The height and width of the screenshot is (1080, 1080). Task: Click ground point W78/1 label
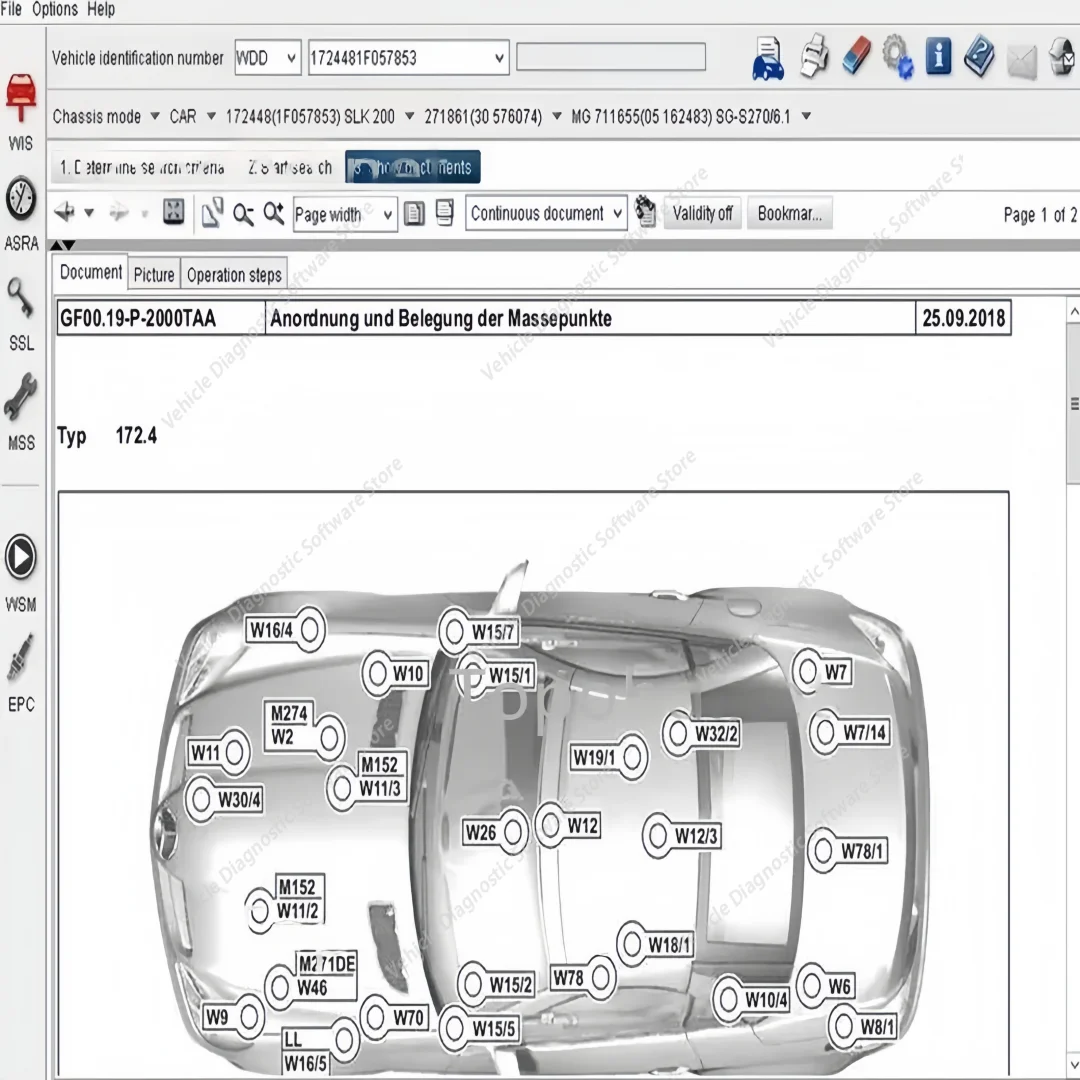pyautogui.click(x=862, y=851)
